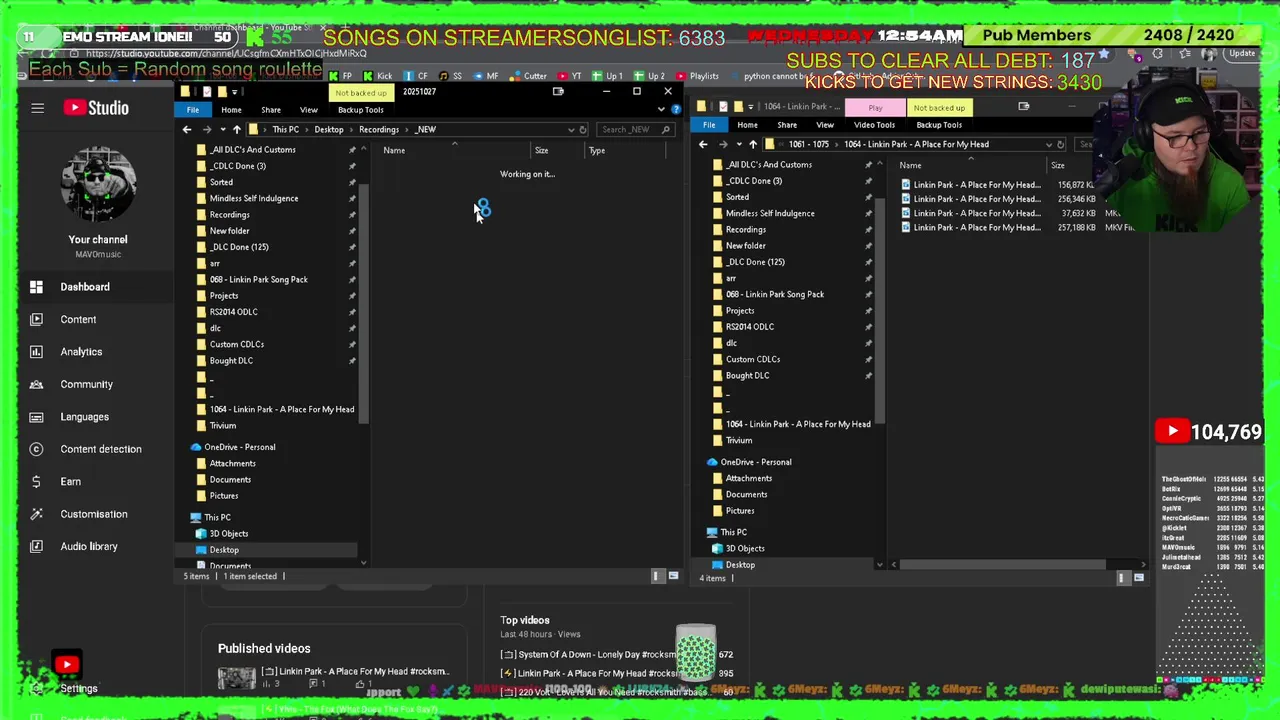The width and height of the screenshot is (1280, 720).
Task: Open Community in the Studio sidebar
Action: click(86, 384)
